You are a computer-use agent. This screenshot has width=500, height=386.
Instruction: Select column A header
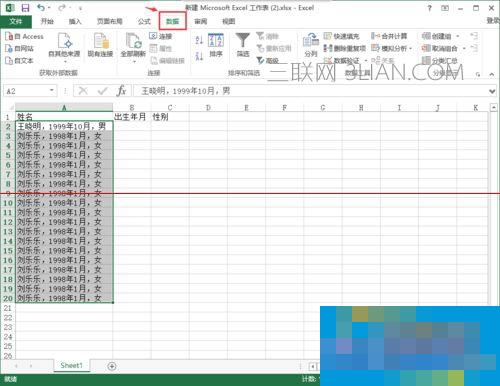64,107
